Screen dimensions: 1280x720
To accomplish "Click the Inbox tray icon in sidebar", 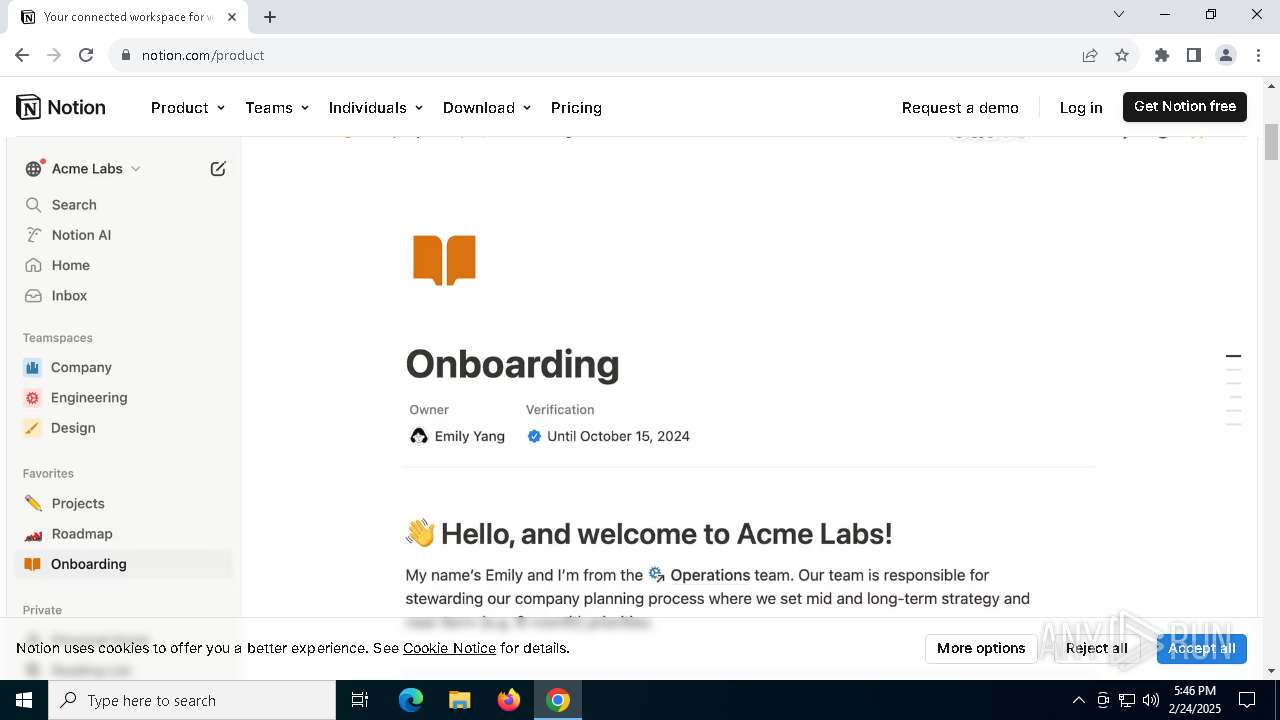I will [x=34, y=296].
